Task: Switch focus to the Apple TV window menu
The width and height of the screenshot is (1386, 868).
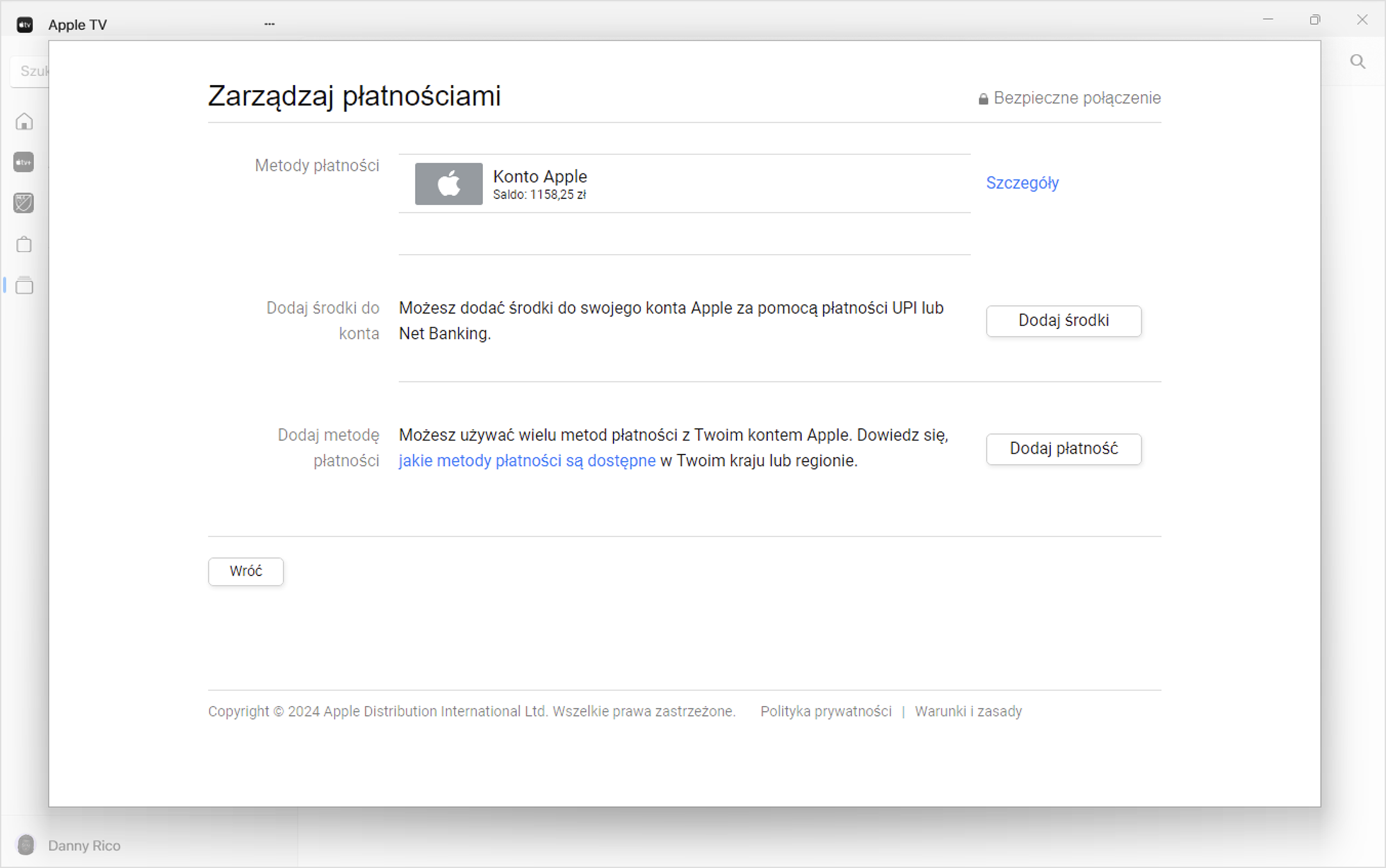Action: point(77,24)
